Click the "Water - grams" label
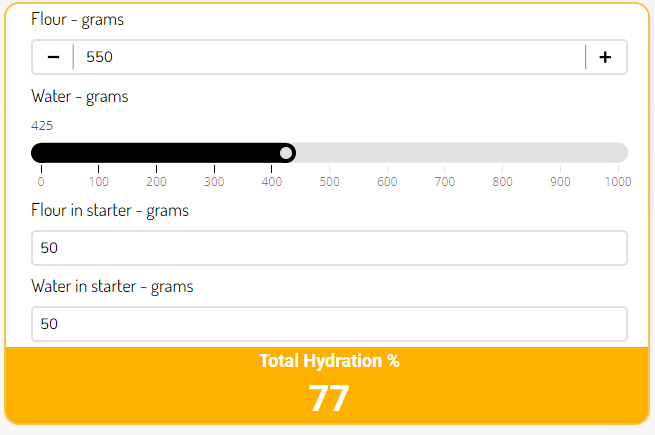The height and width of the screenshot is (435, 655). (x=80, y=97)
